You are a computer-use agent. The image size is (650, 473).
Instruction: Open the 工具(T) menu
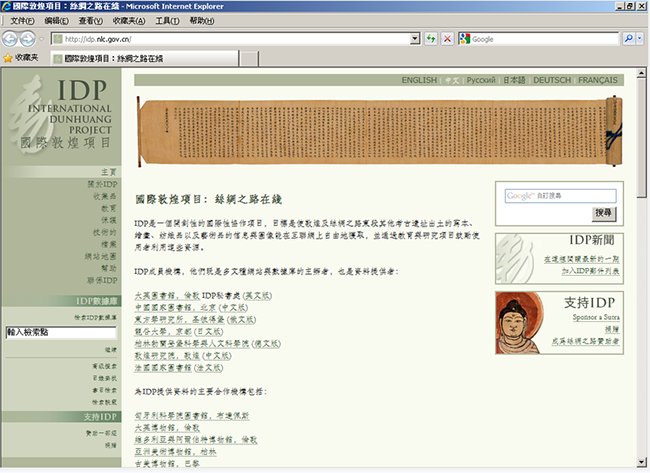coord(167,20)
